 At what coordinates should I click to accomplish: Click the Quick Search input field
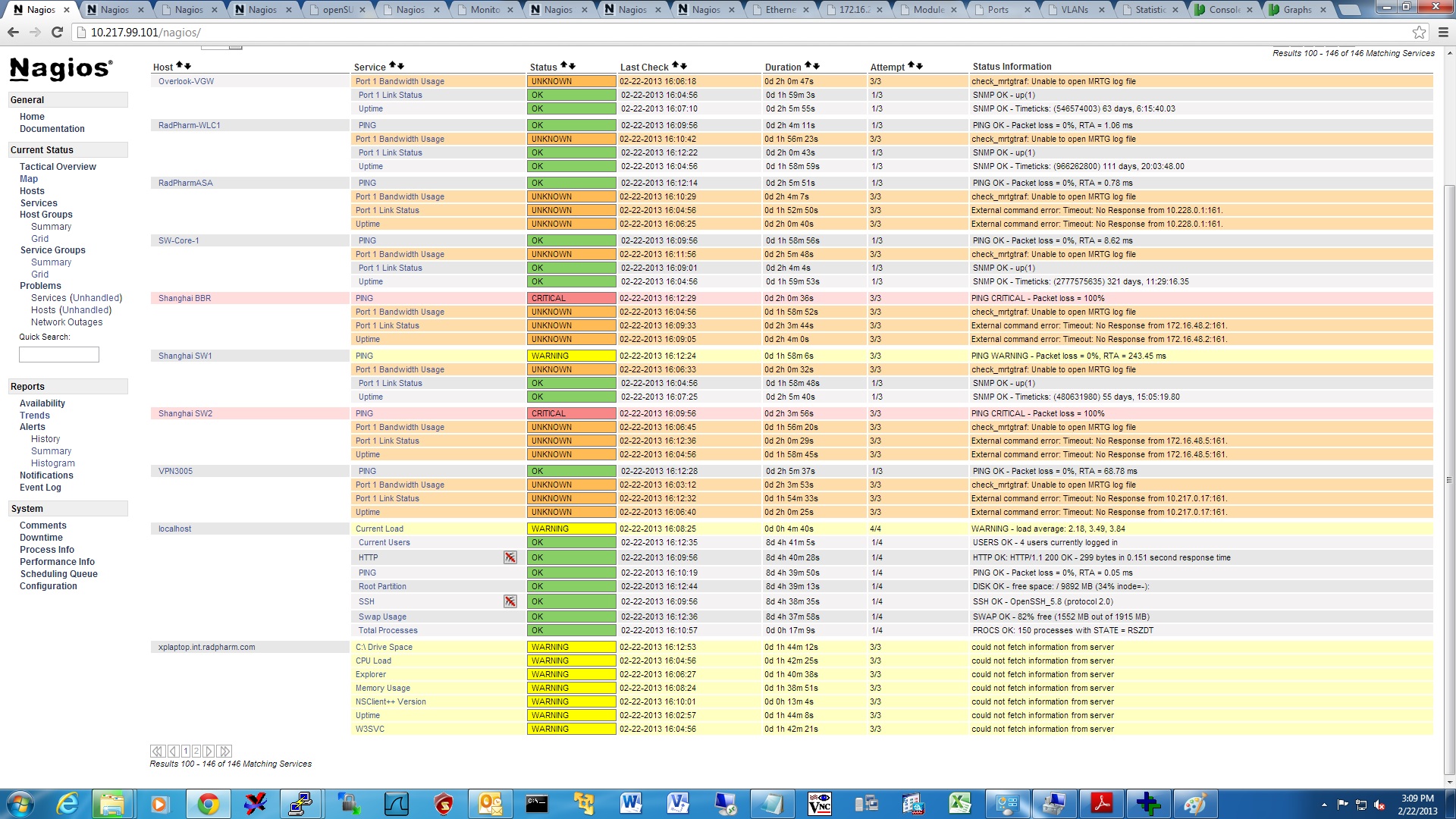pos(58,354)
